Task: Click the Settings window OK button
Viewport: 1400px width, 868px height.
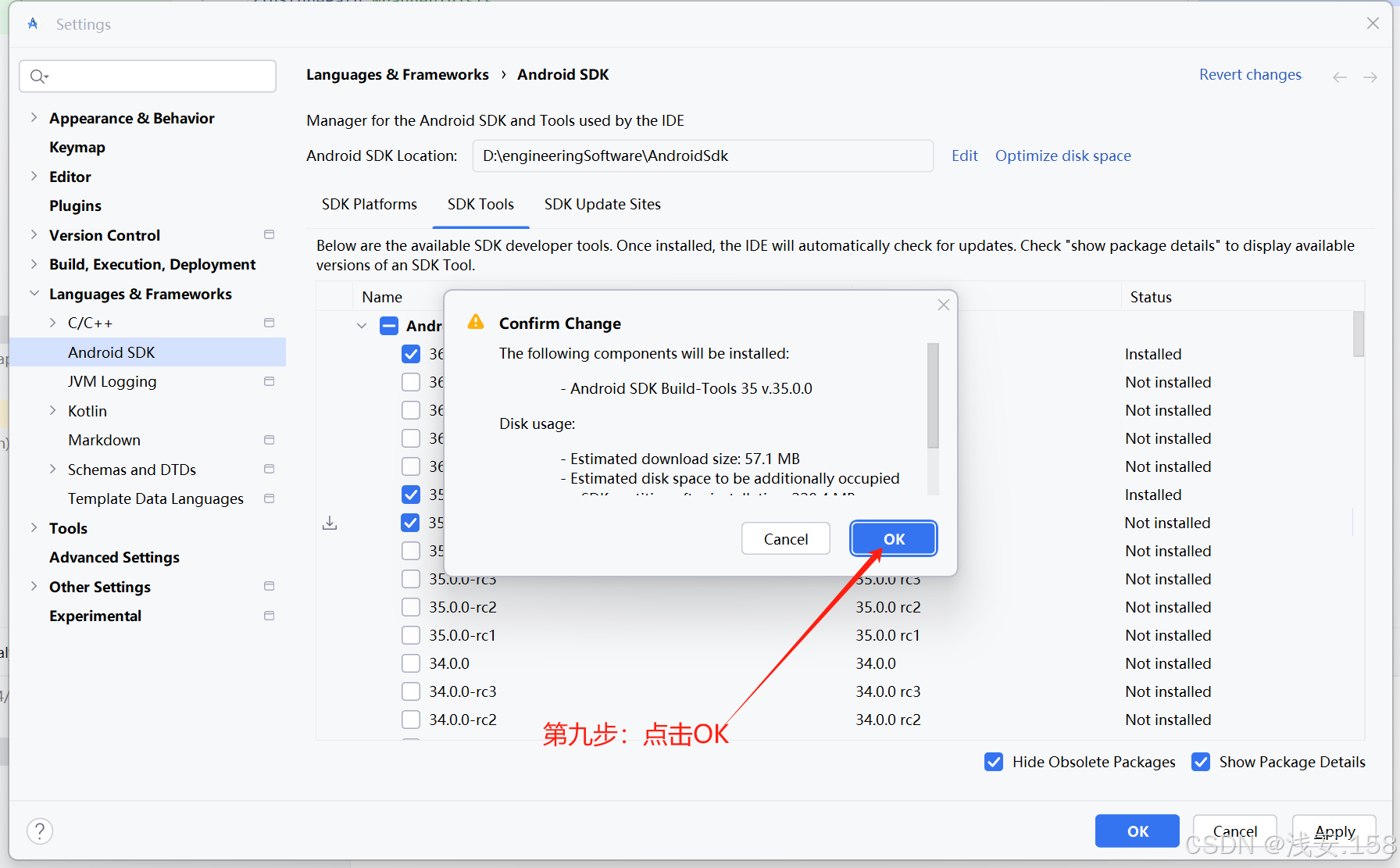Action: coord(1137,831)
